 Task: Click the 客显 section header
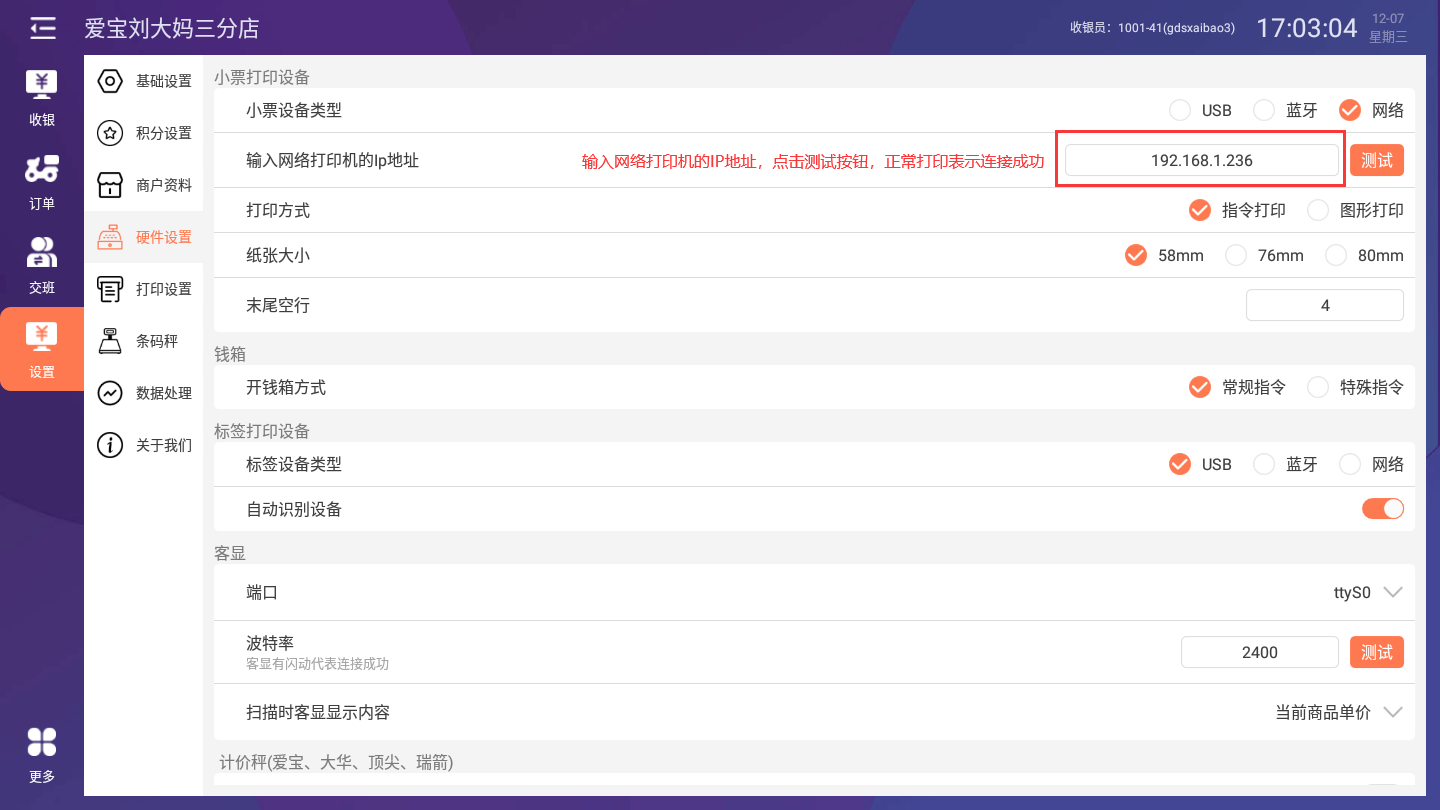(x=230, y=553)
